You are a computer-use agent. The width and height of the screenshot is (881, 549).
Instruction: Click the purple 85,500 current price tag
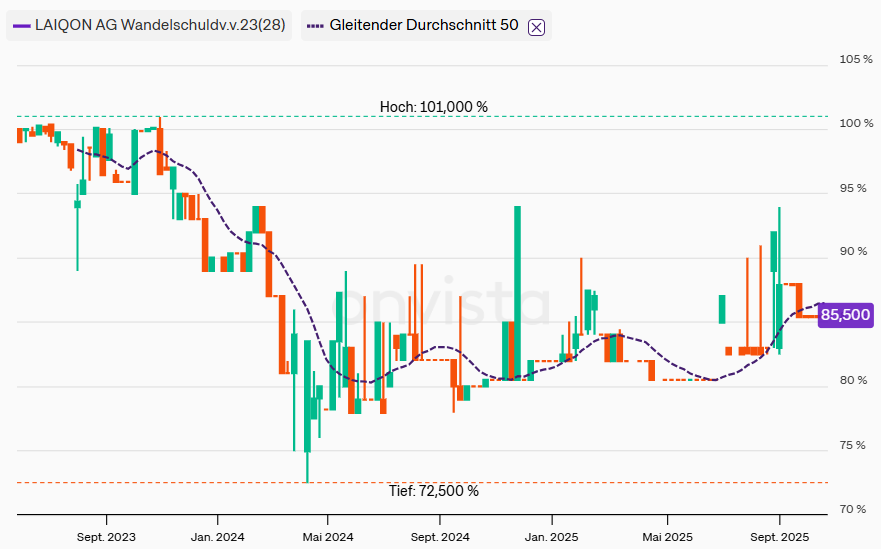[845, 316]
